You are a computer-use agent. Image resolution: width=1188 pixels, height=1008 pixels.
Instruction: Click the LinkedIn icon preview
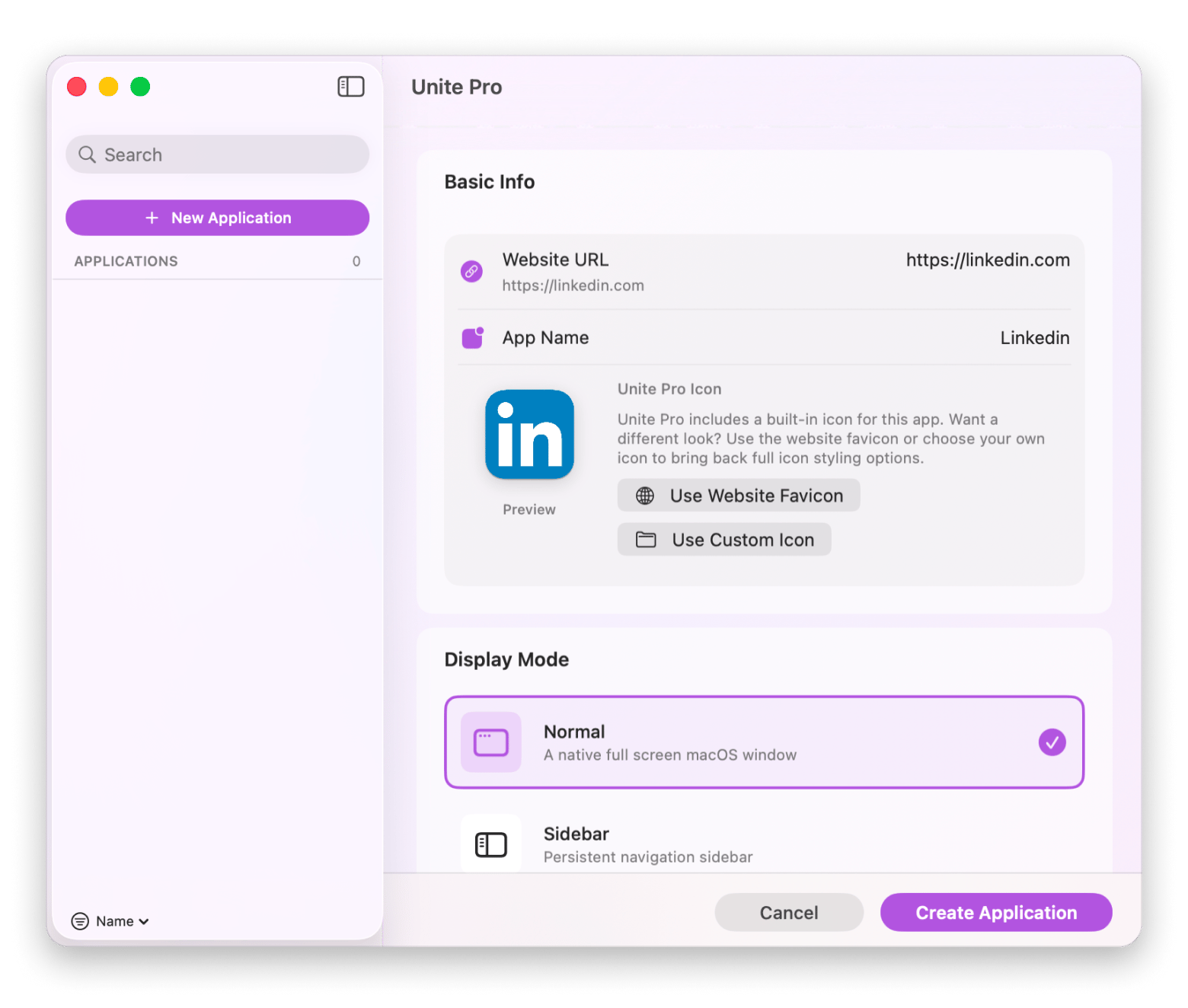click(x=529, y=435)
